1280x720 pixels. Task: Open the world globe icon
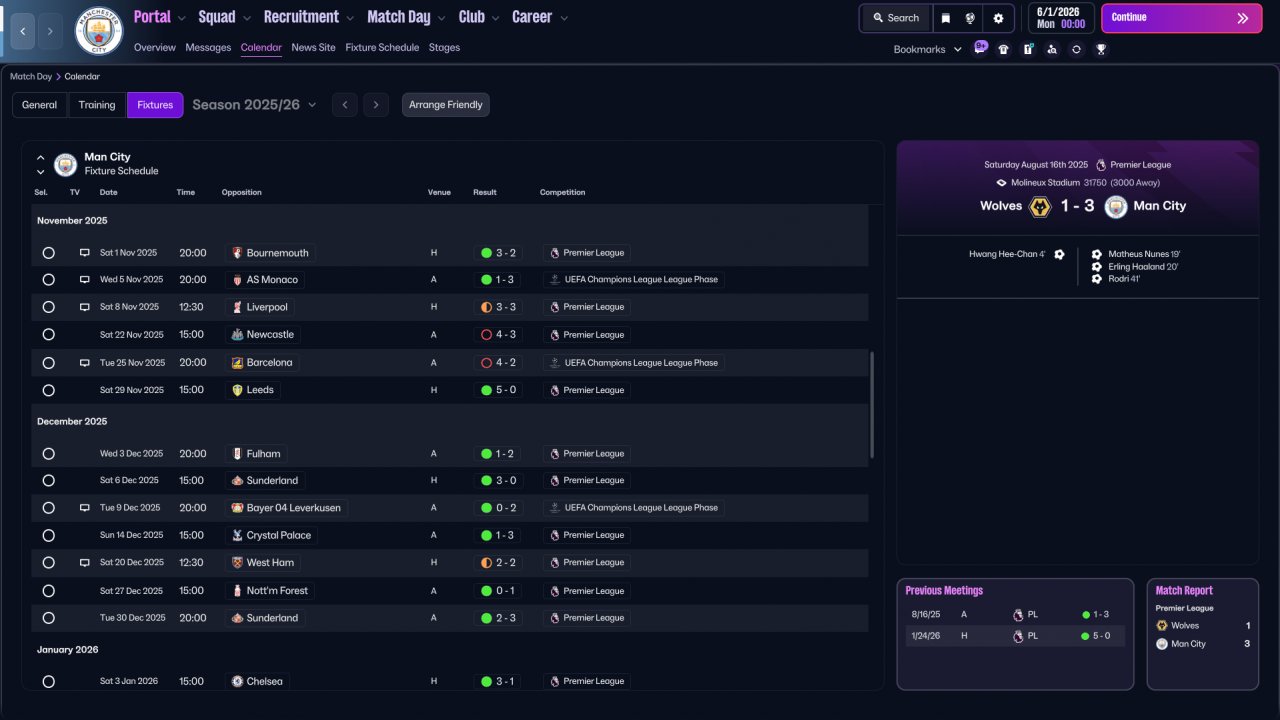(970, 18)
